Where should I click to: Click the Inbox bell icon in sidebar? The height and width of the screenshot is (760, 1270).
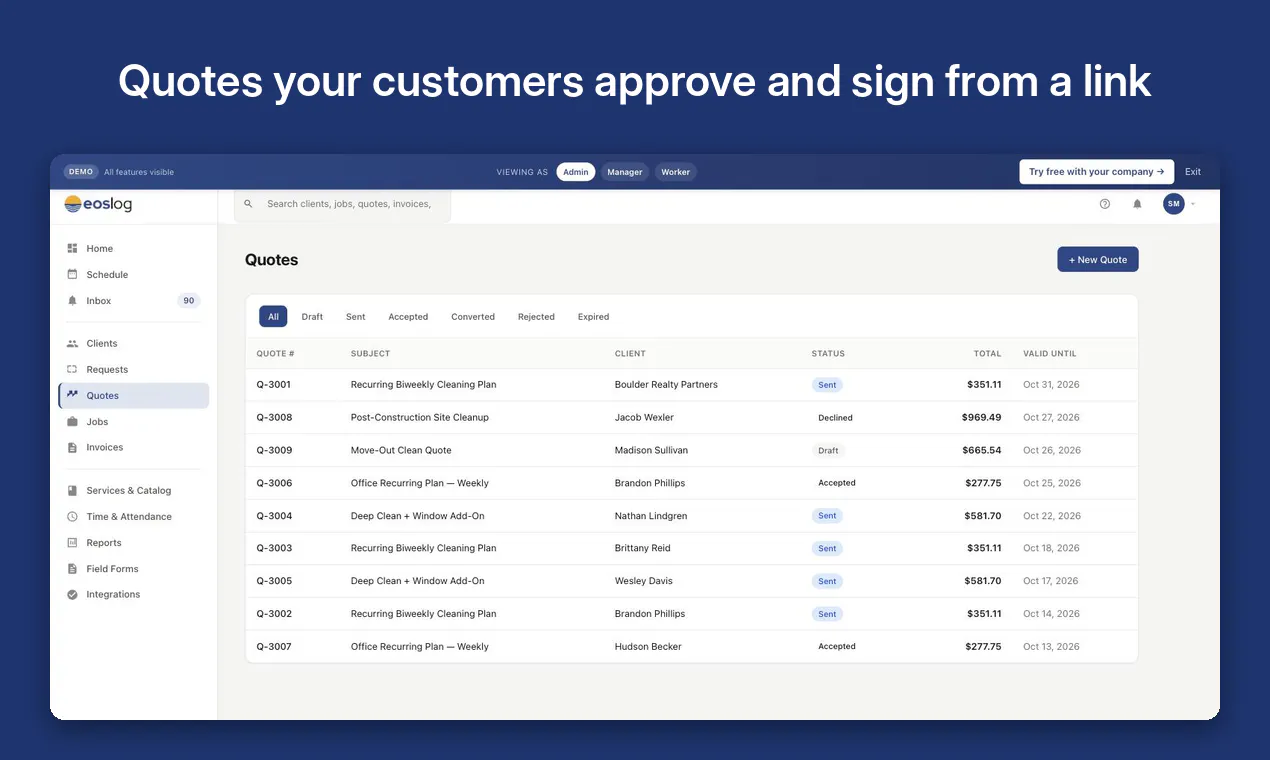pyautogui.click(x=72, y=300)
